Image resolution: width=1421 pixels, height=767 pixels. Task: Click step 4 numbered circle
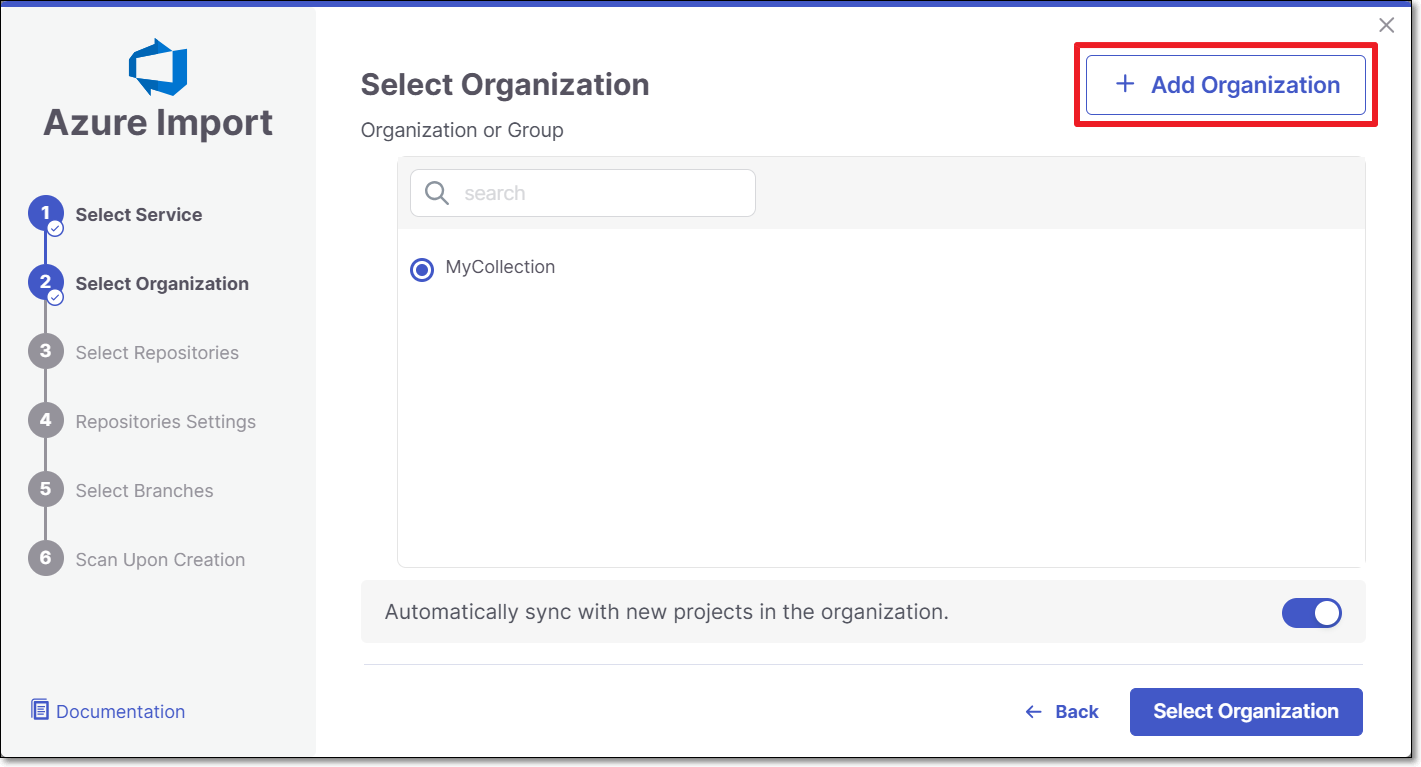[45, 421]
